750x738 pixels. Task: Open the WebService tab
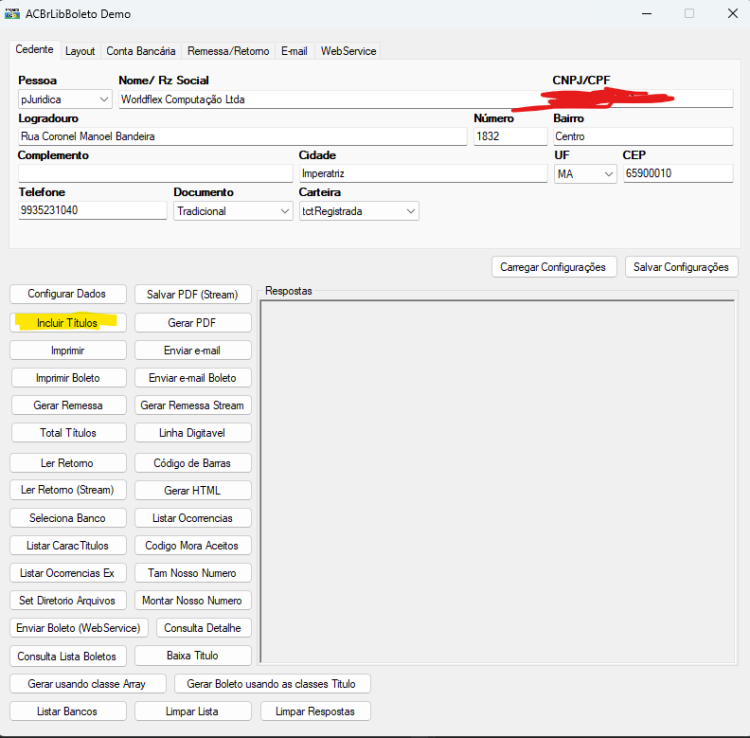pyautogui.click(x=348, y=51)
